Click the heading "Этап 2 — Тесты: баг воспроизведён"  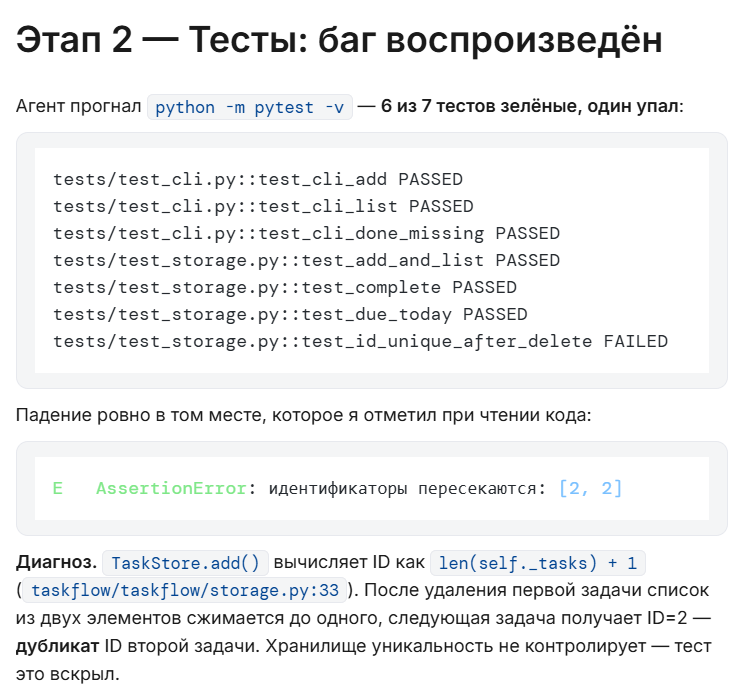point(339,40)
